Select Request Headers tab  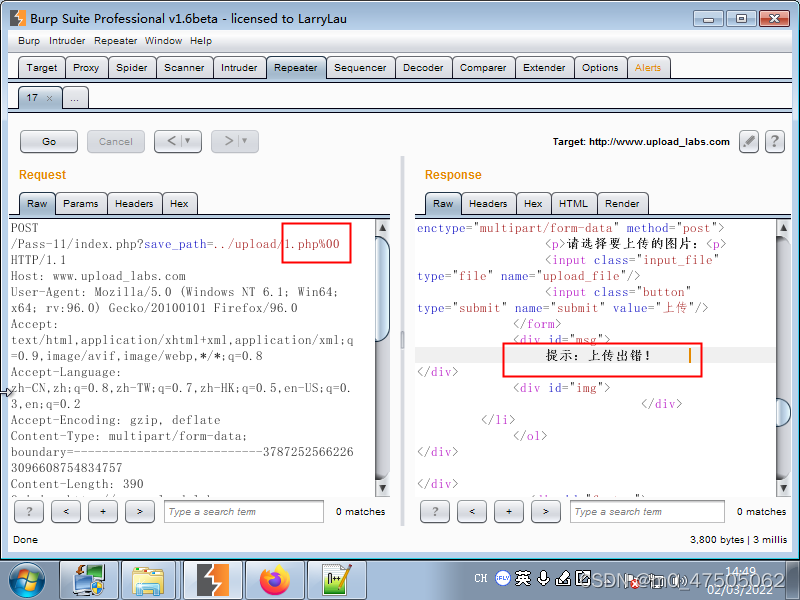coord(134,204)
